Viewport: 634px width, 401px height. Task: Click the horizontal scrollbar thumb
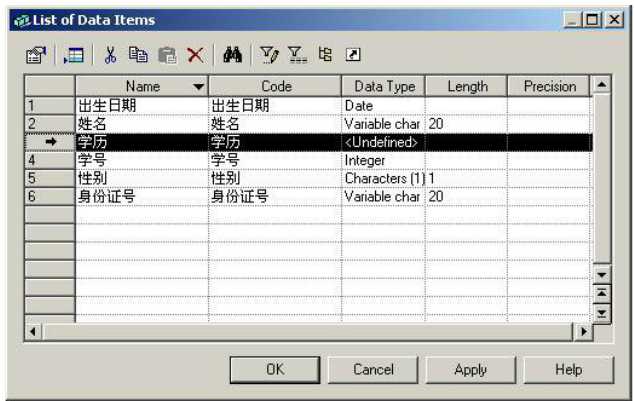click(307, 331)
